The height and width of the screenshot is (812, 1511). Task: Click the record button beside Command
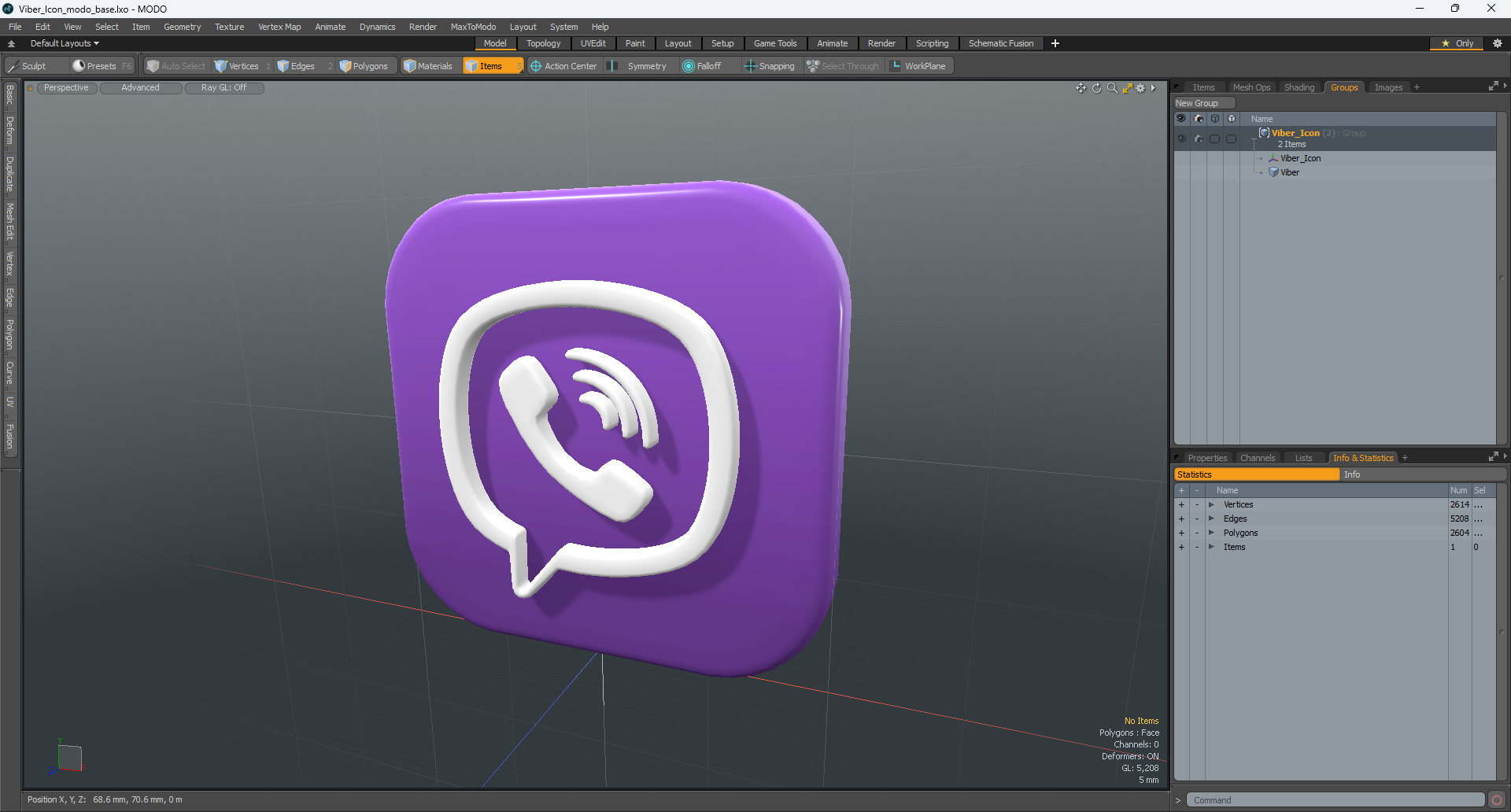[x=1497, y=800]
